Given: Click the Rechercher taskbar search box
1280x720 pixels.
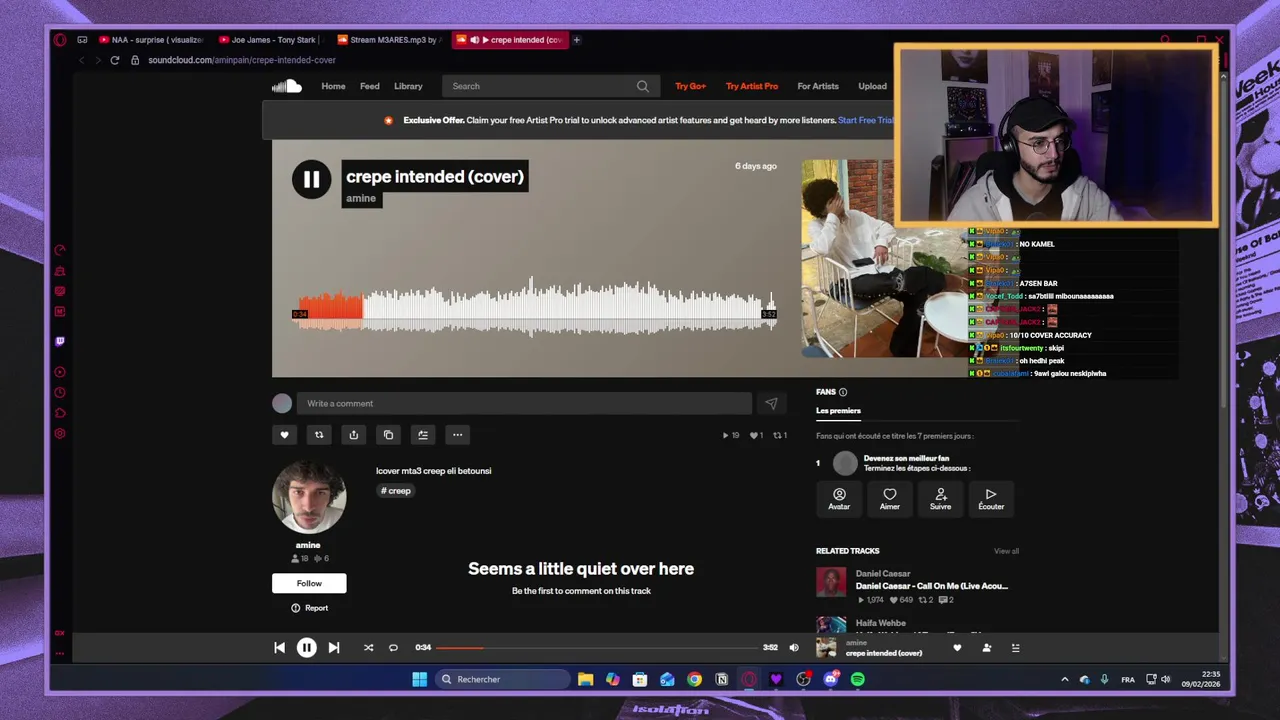Looking at the screenshot, I should [x=503, y=680].
